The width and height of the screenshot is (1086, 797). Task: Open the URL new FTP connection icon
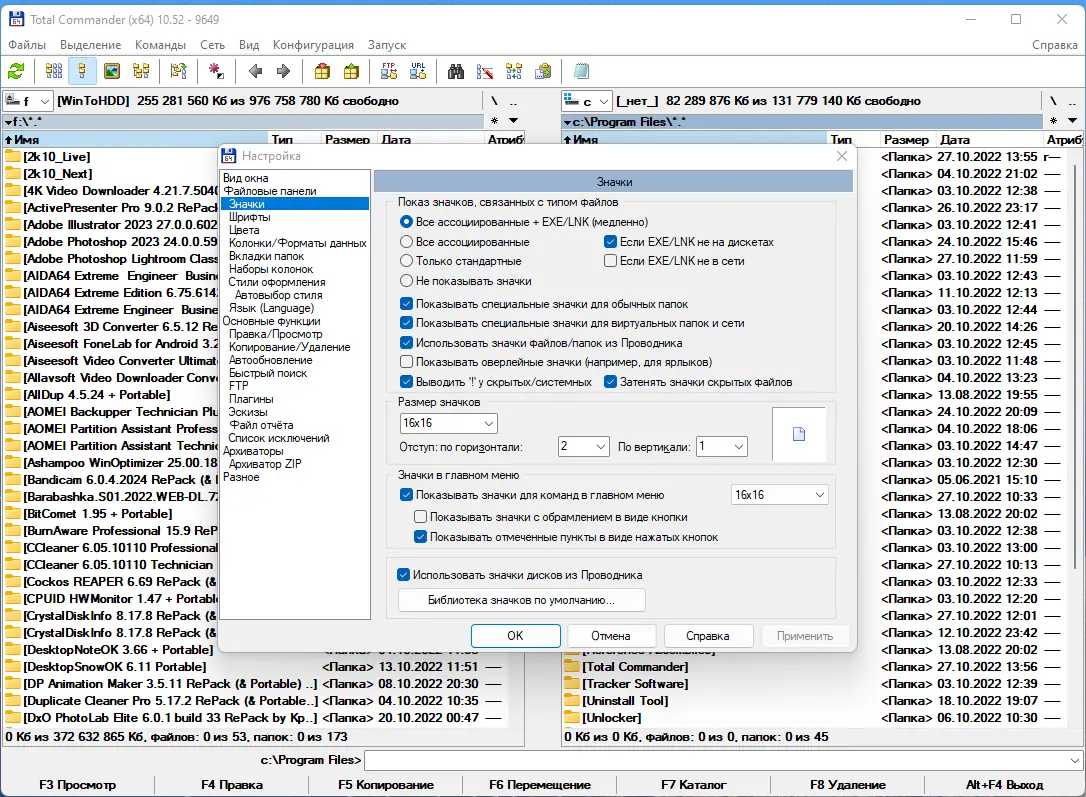coord(418,71)
